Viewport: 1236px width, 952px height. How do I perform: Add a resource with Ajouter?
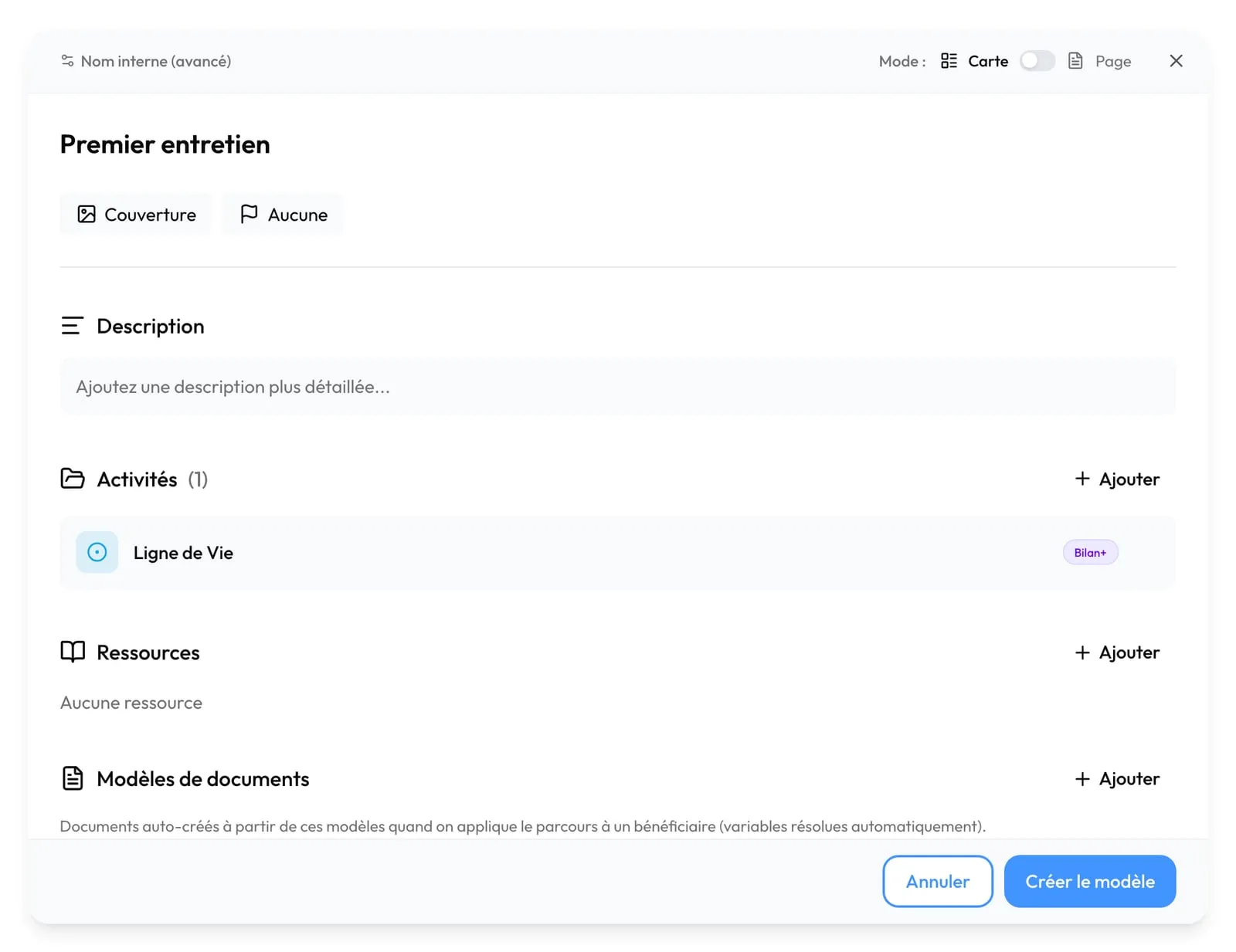tap(1117, 652)
